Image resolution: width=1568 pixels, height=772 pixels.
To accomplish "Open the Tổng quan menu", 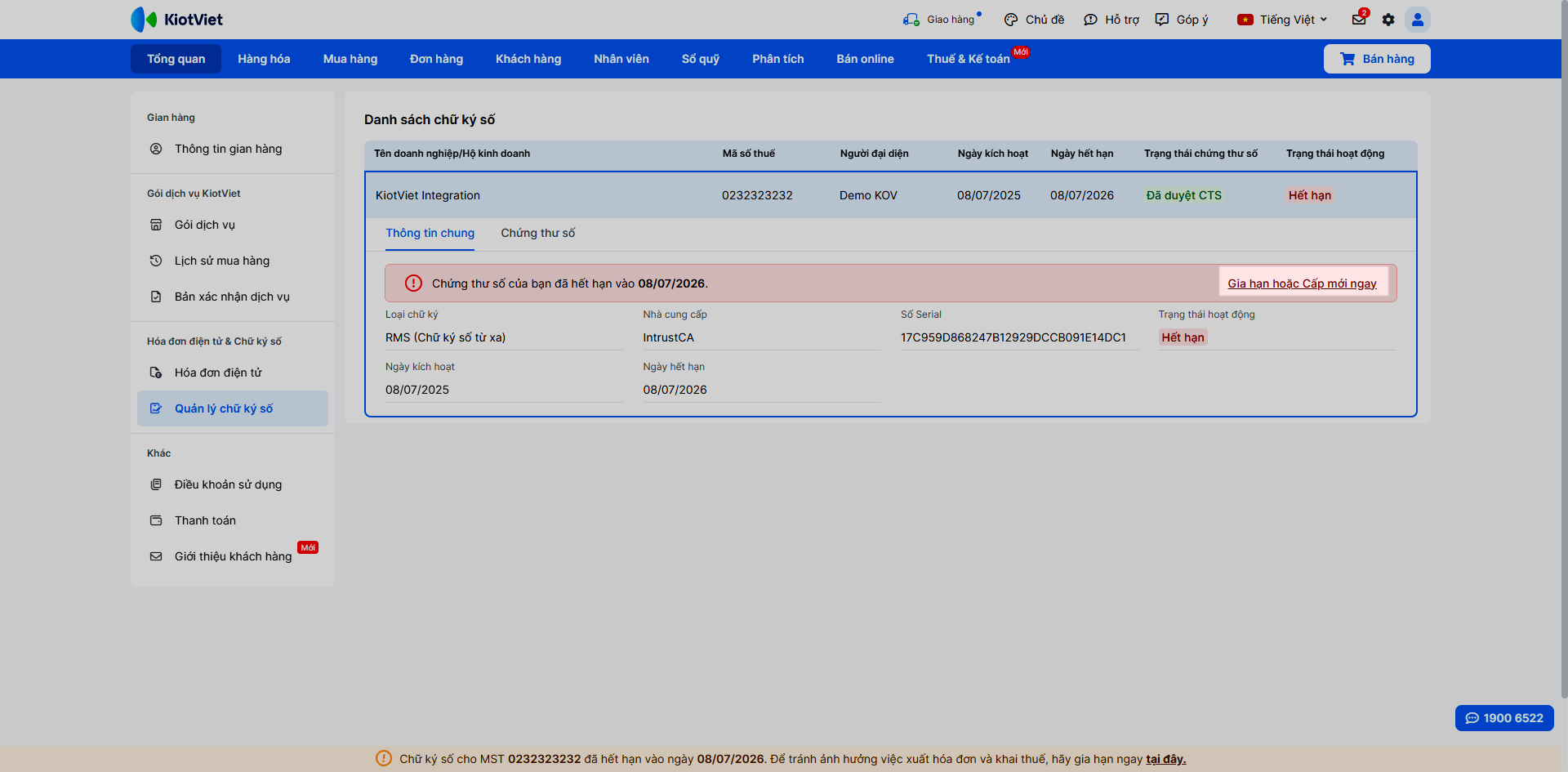I will (x=176, y=59).
